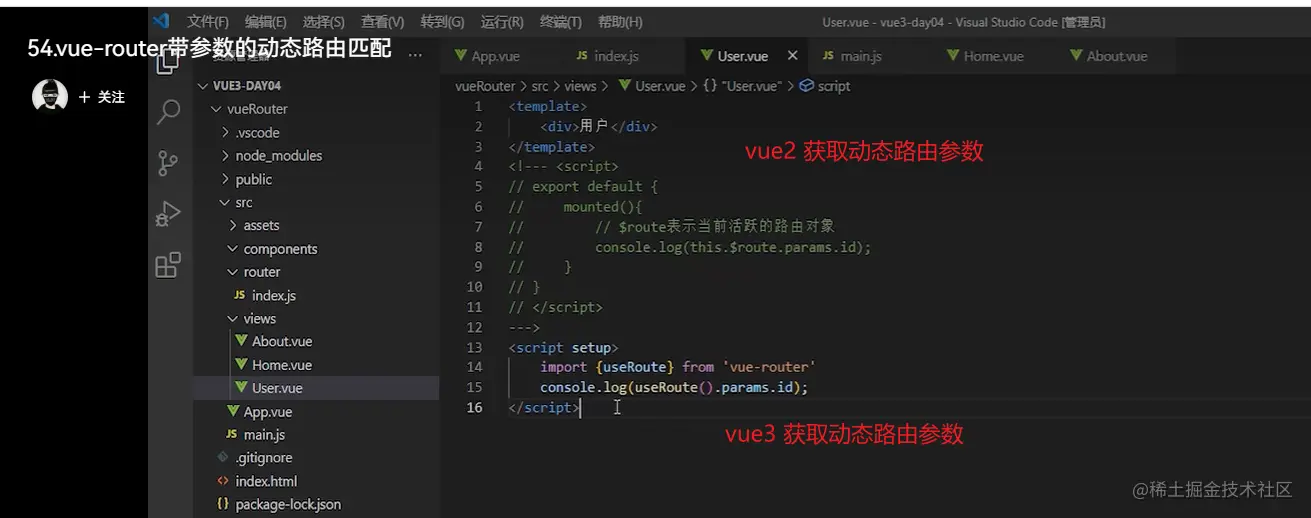This screenshot has height=518, width=1311.
Task: Click line number 14 in the gutter
Action: tap(474, 367)
